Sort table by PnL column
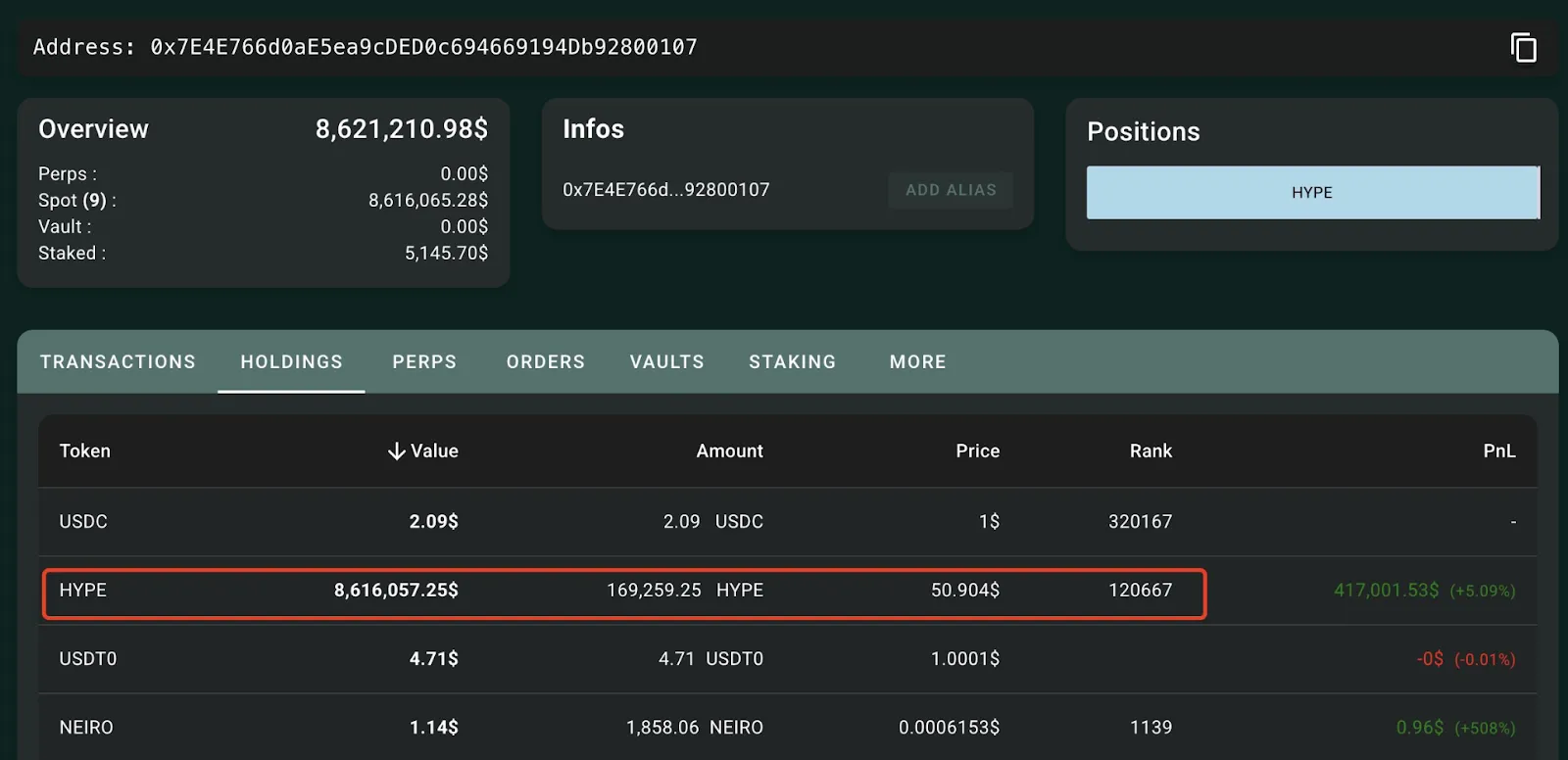1568x760 pixels. (x=1498, y=451)
